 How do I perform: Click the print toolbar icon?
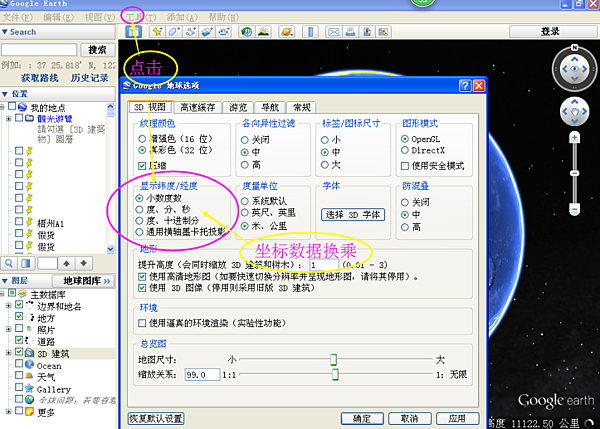[x=350, y=32]
